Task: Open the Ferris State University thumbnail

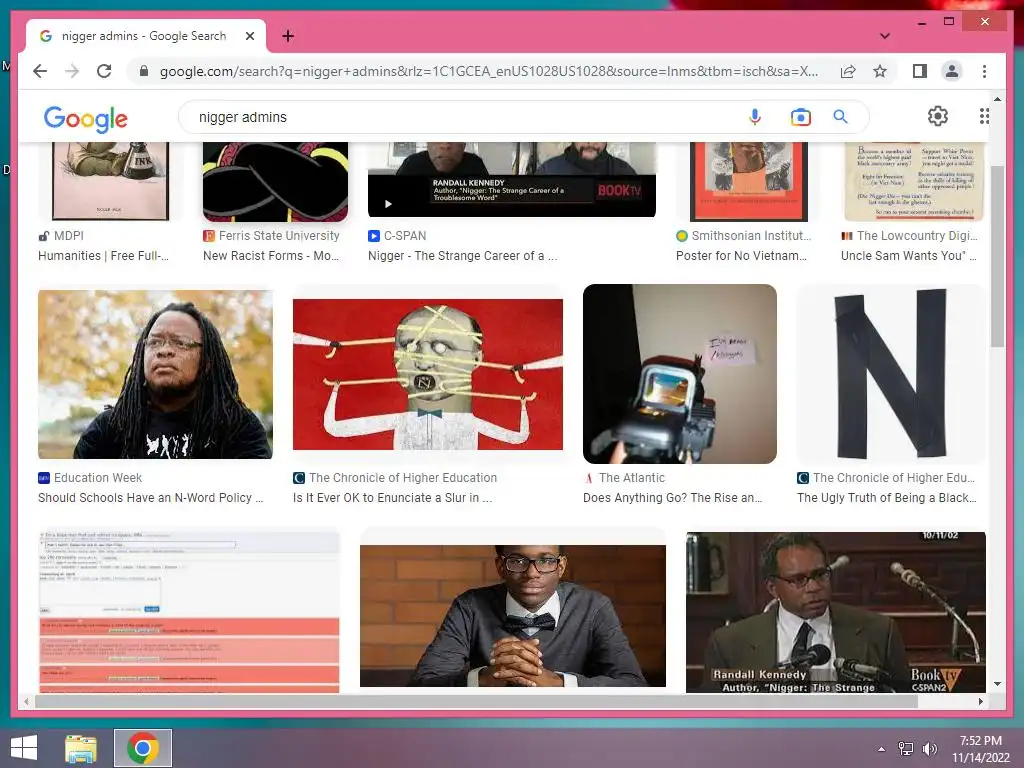Action: (x=275, y=182)
